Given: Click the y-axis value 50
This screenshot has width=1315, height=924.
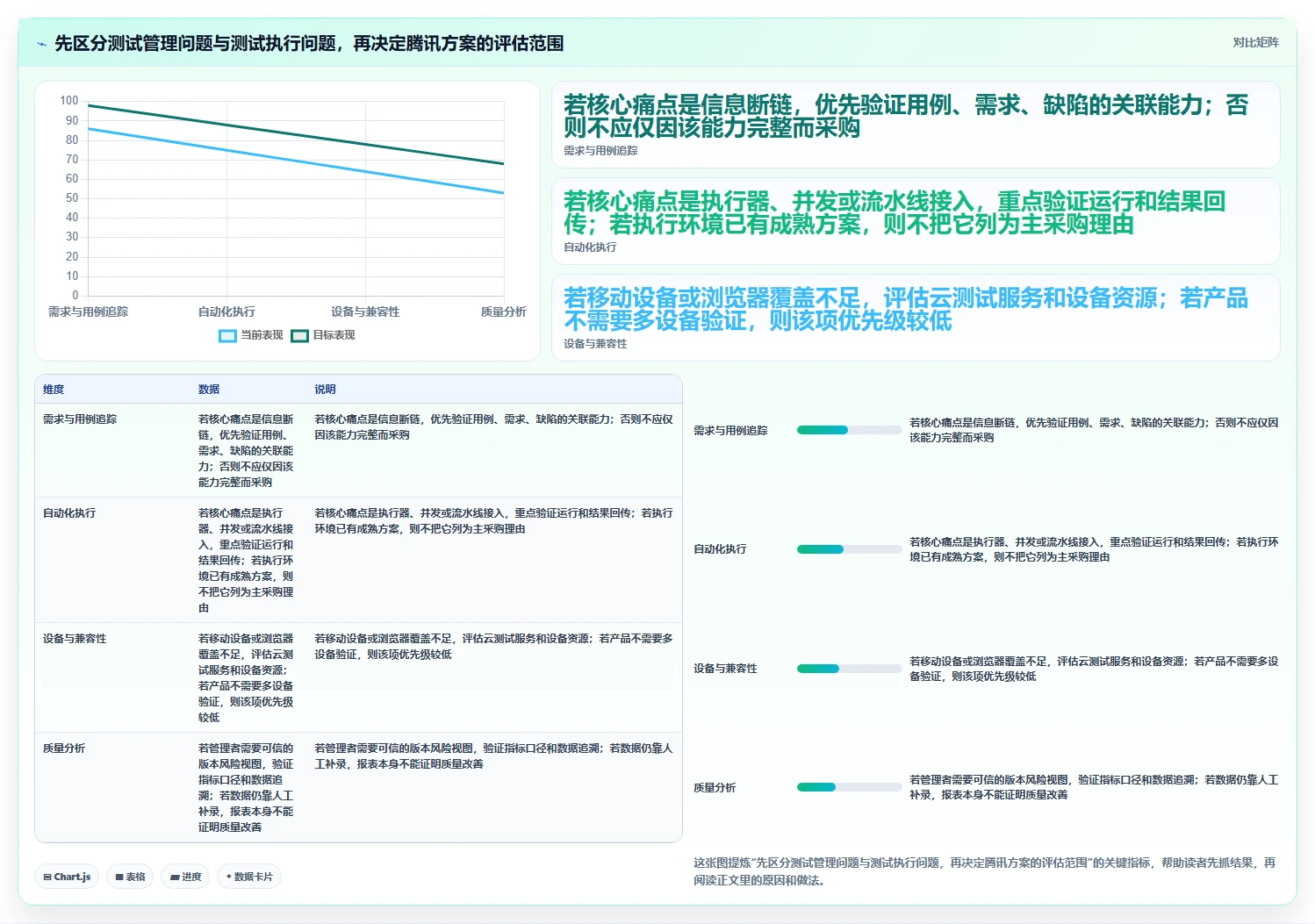Looking at the screenshot, I should [x=72, y=198].
